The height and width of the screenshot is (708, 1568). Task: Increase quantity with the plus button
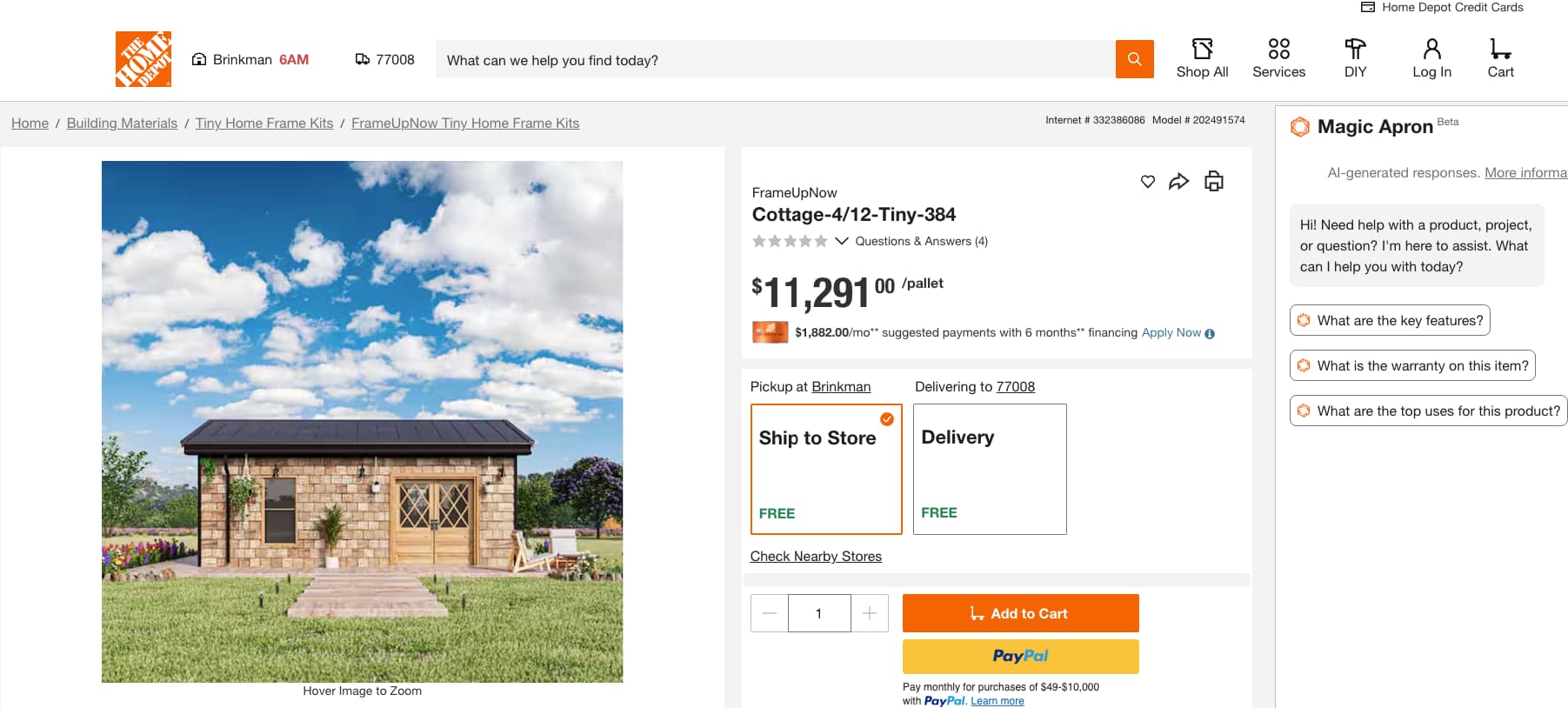coord(870,613)
